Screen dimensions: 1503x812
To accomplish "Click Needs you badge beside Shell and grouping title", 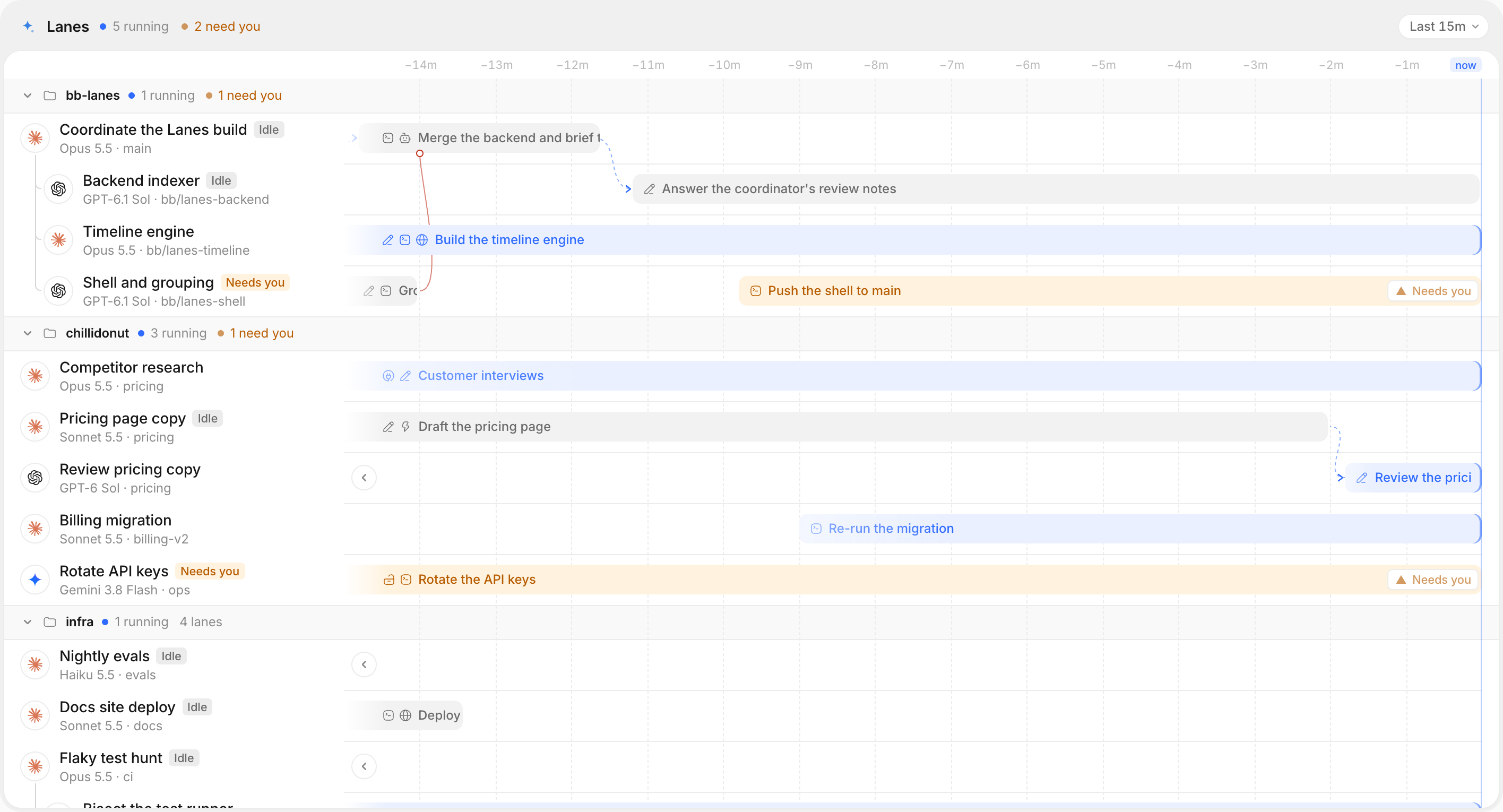I will tap(255, 282).
